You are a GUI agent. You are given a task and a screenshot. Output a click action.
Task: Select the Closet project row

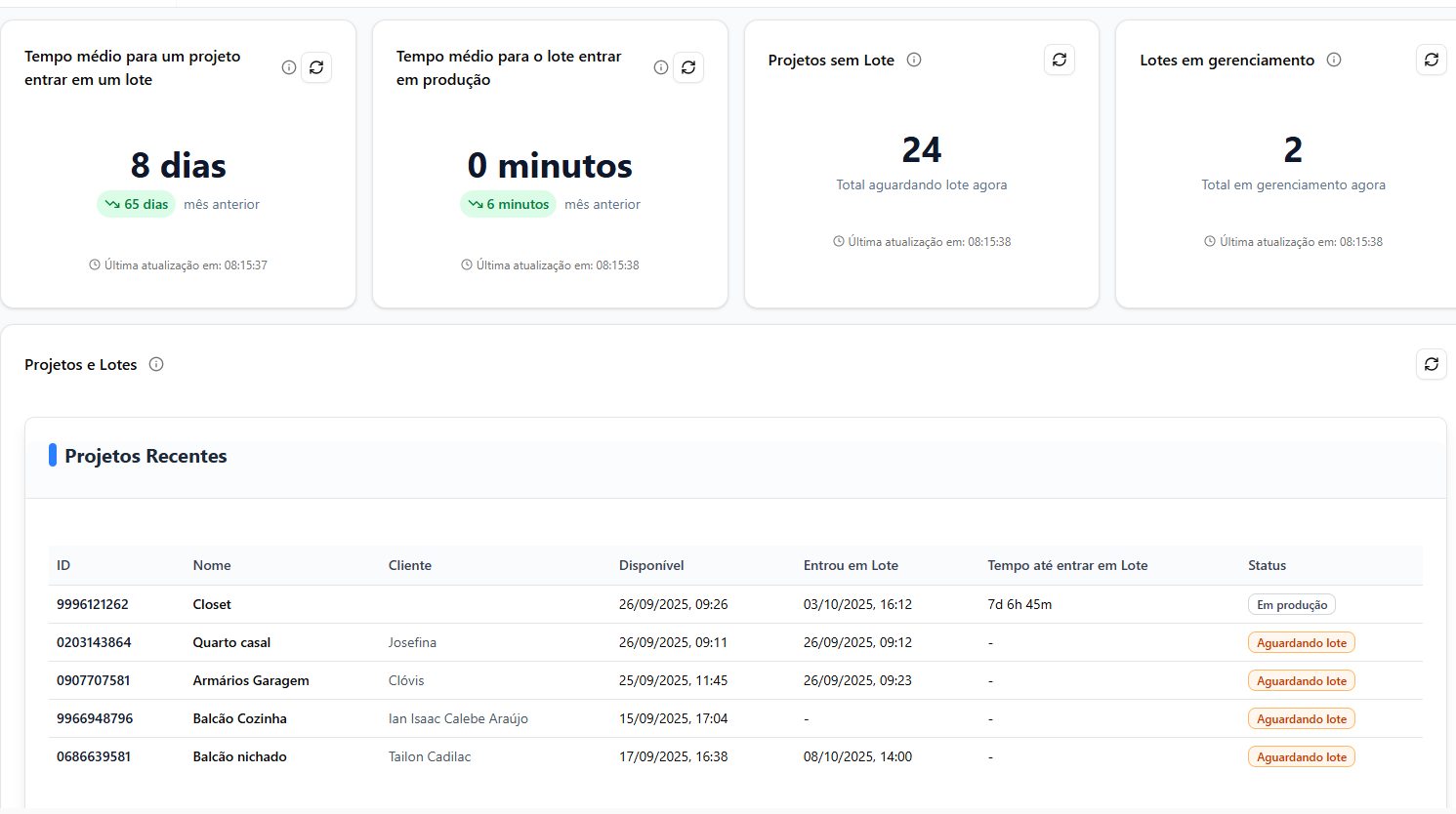click(x=212, y=605)
